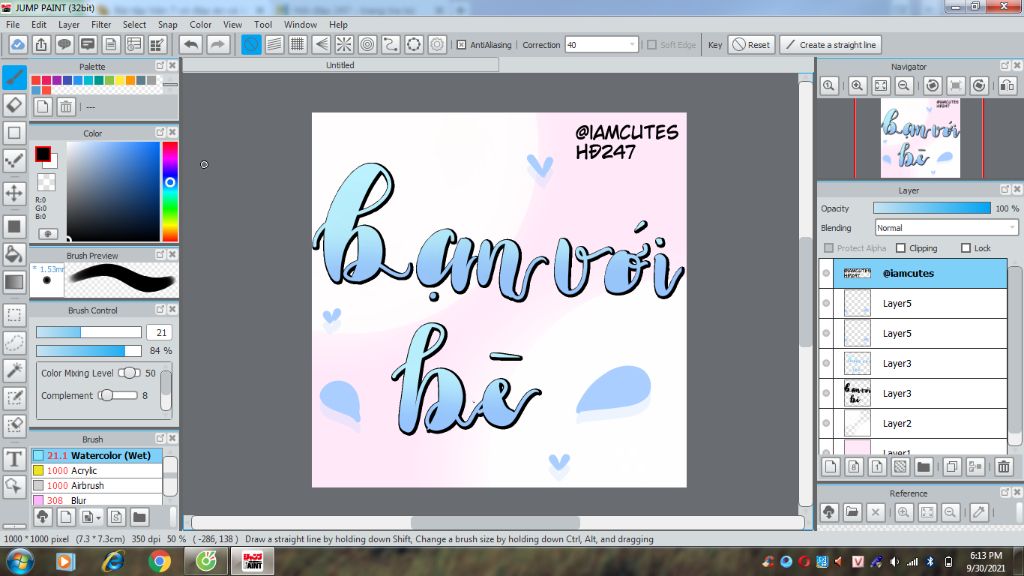1024x576 pixels.
Task: Open the File menu
Action: click(x=12, y=24)
